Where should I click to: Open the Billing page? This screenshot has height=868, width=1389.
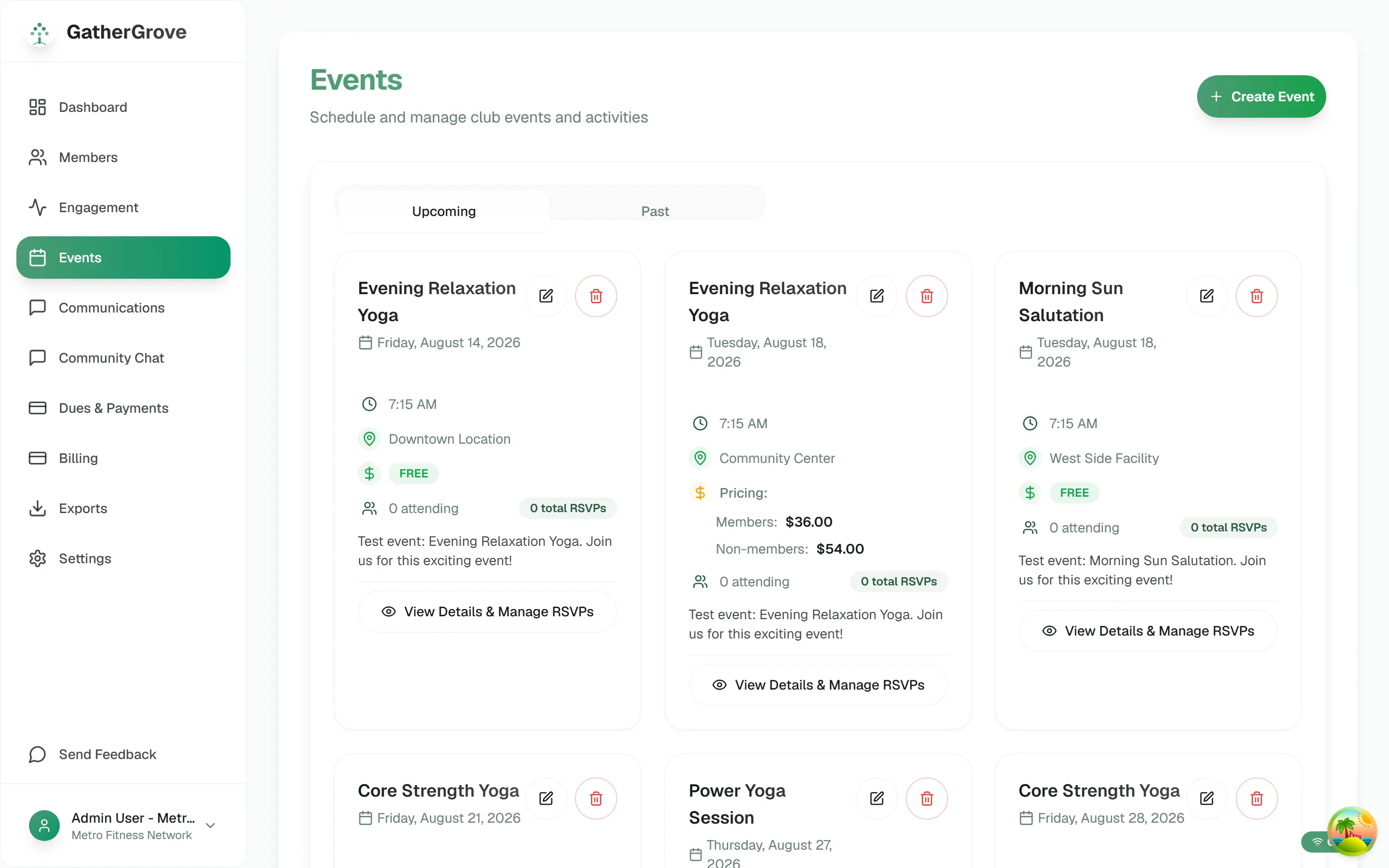point(123,458)
